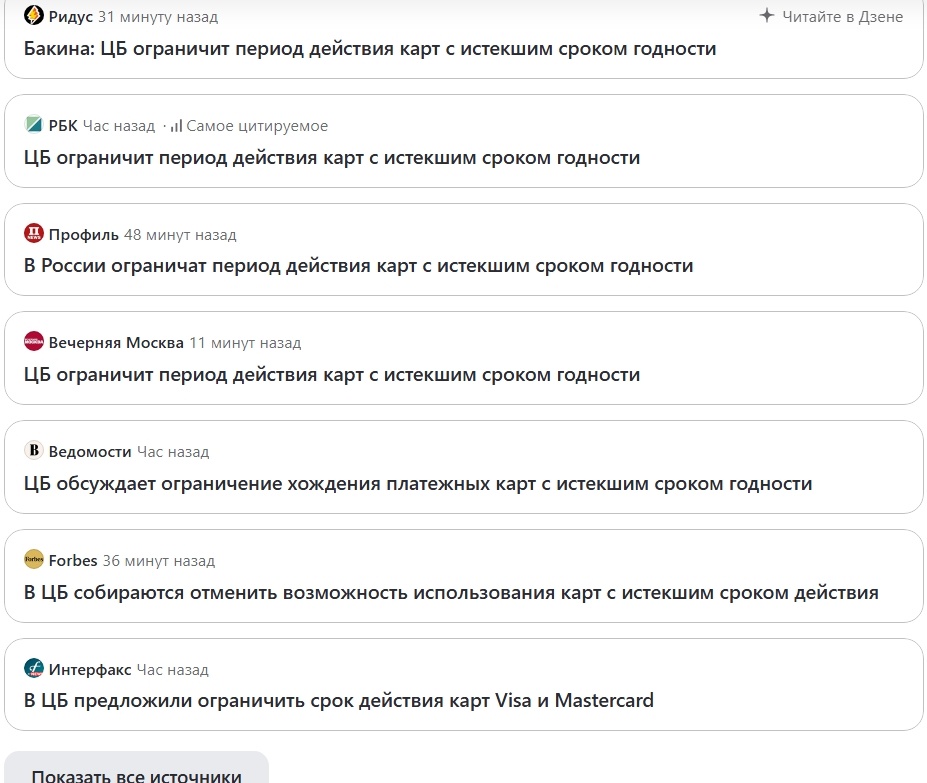The image size is (927, 783).
Task: Click the Ридус publisher logo icon
Action: coord(36,16)
